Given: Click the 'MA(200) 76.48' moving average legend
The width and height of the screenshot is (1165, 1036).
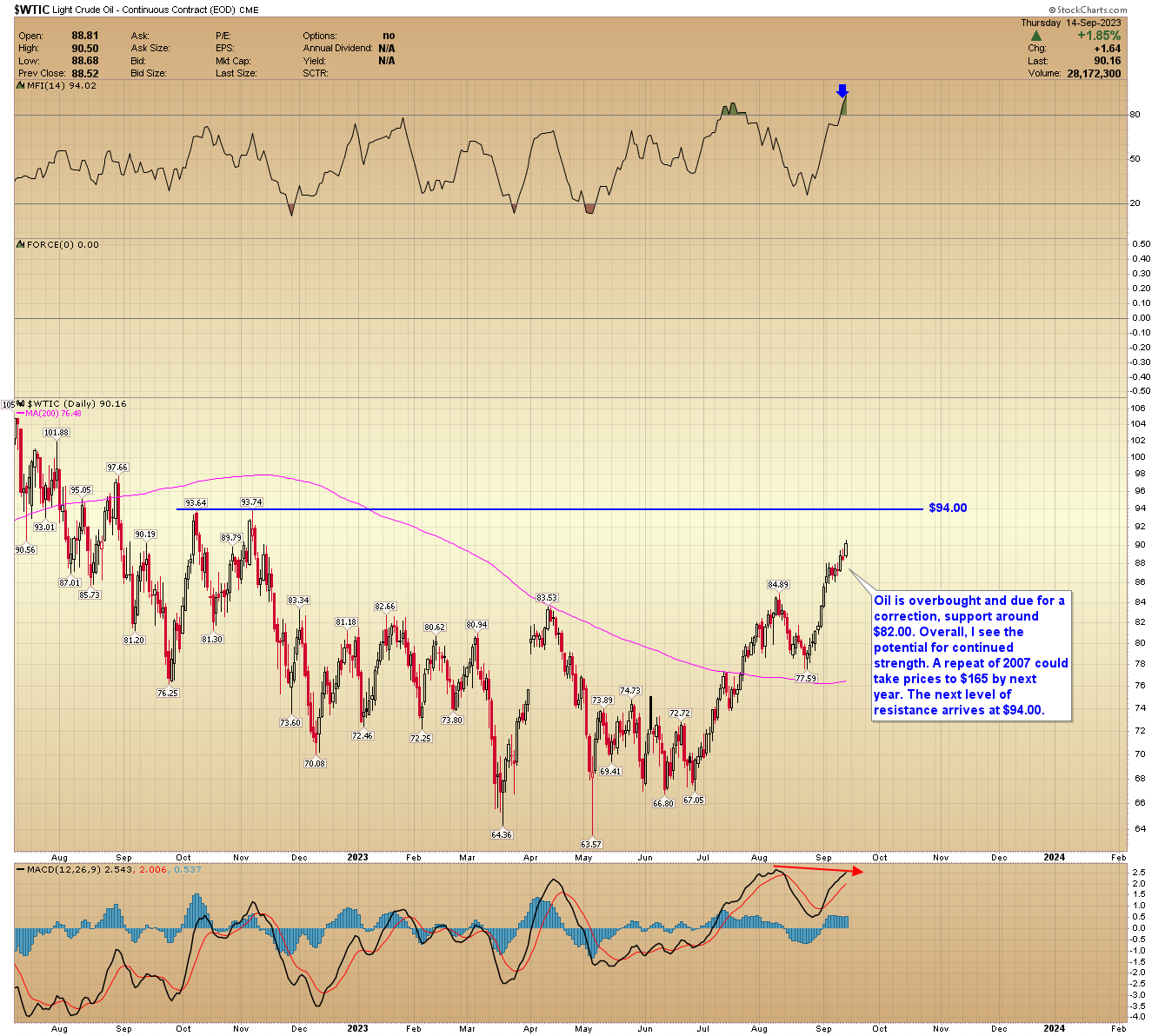Looking at the screenshot, I should [x=53, y=414].
